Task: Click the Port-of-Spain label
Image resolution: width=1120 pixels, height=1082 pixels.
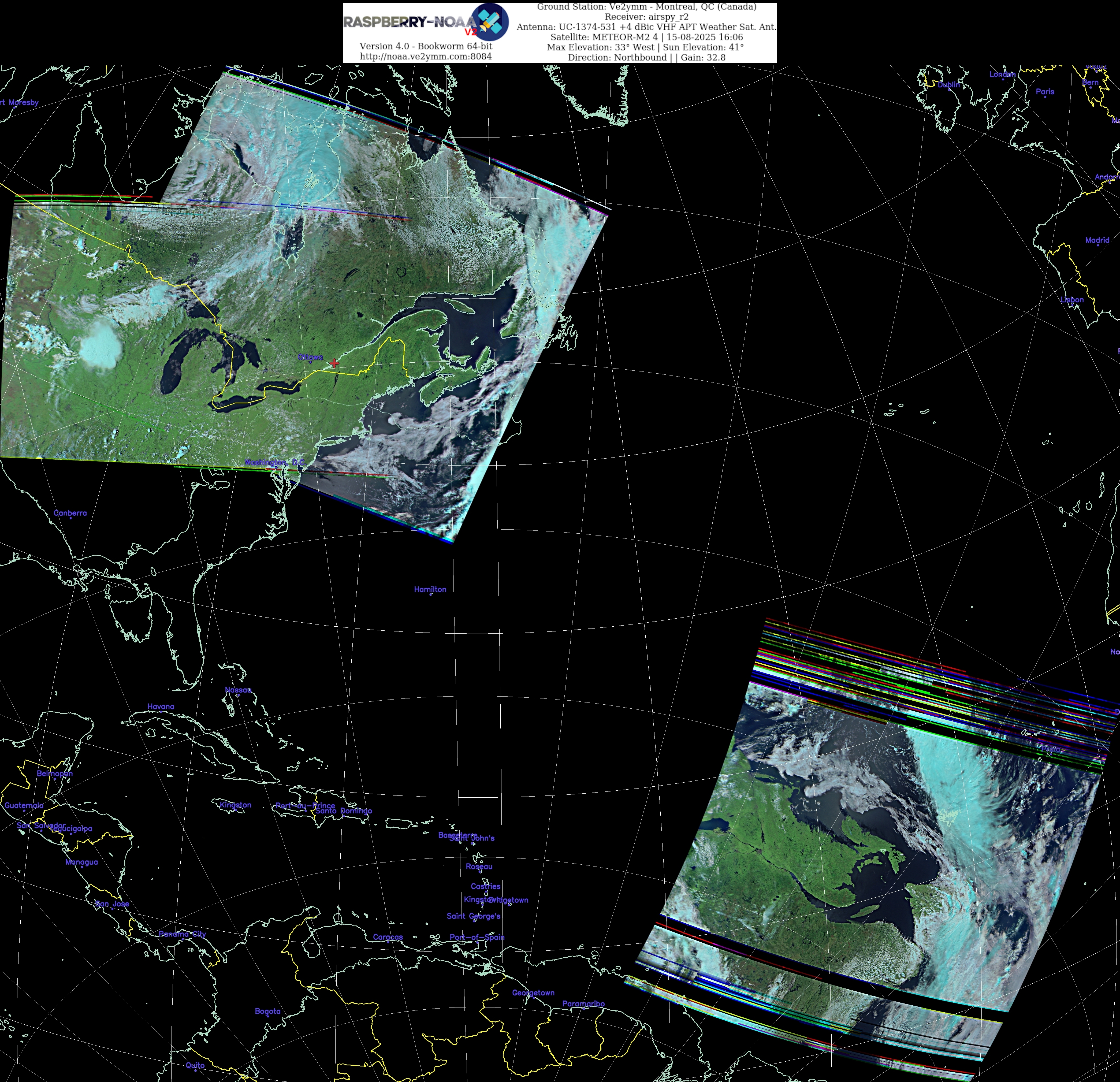Action: point(477,937)
